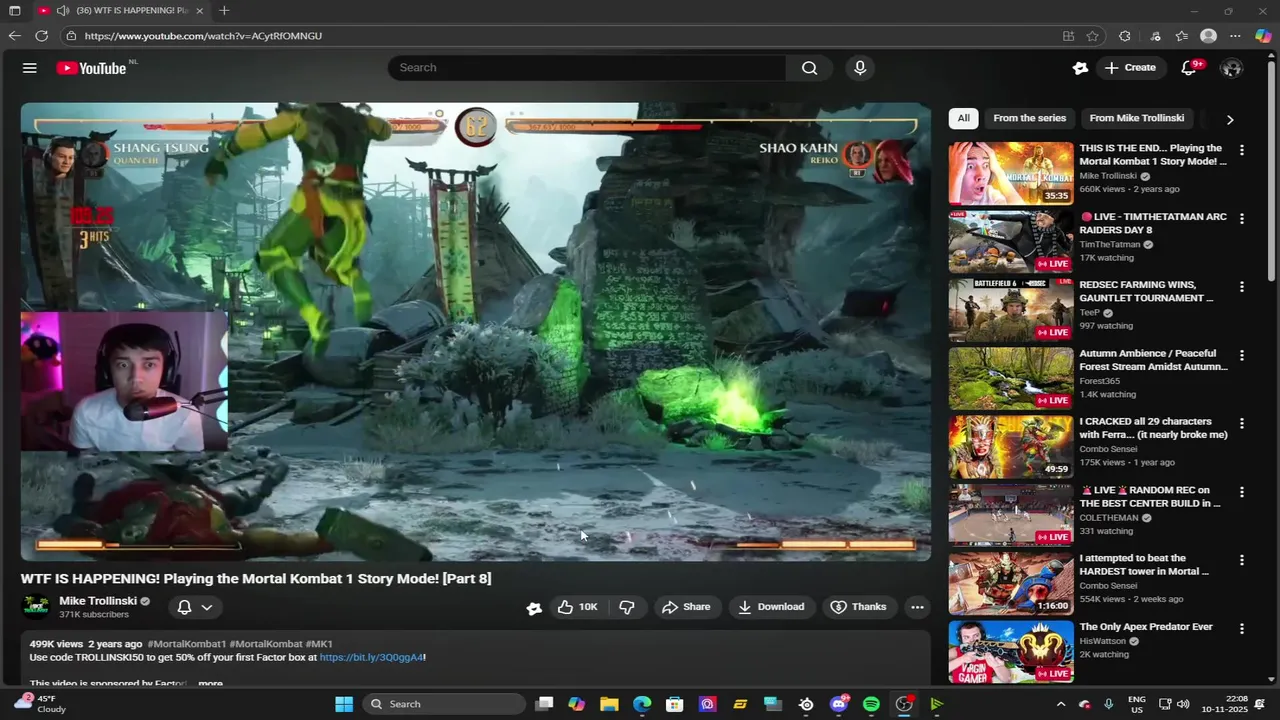Click the Ask sparkle icon beside Create

click(1080, 68)
